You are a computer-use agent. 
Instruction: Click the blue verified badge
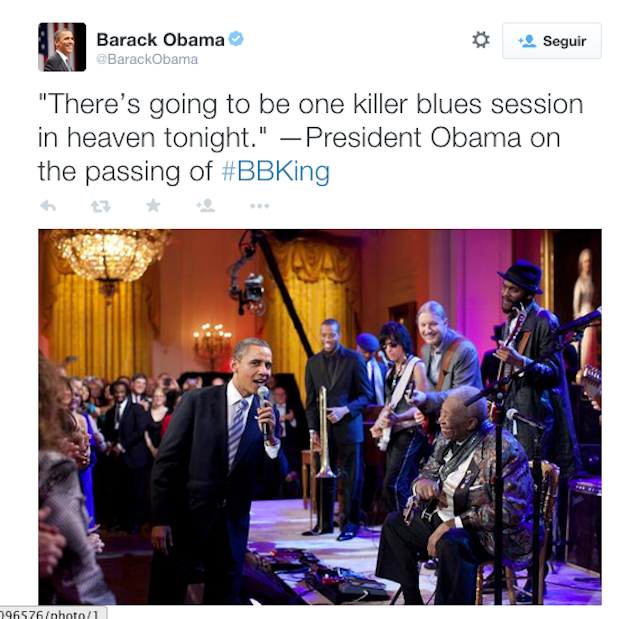pyautogui.click(x=236, y=39)
